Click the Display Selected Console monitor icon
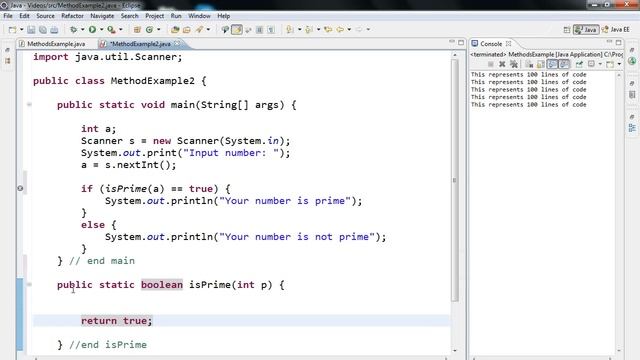640x360 pixels. click(591, 64)
